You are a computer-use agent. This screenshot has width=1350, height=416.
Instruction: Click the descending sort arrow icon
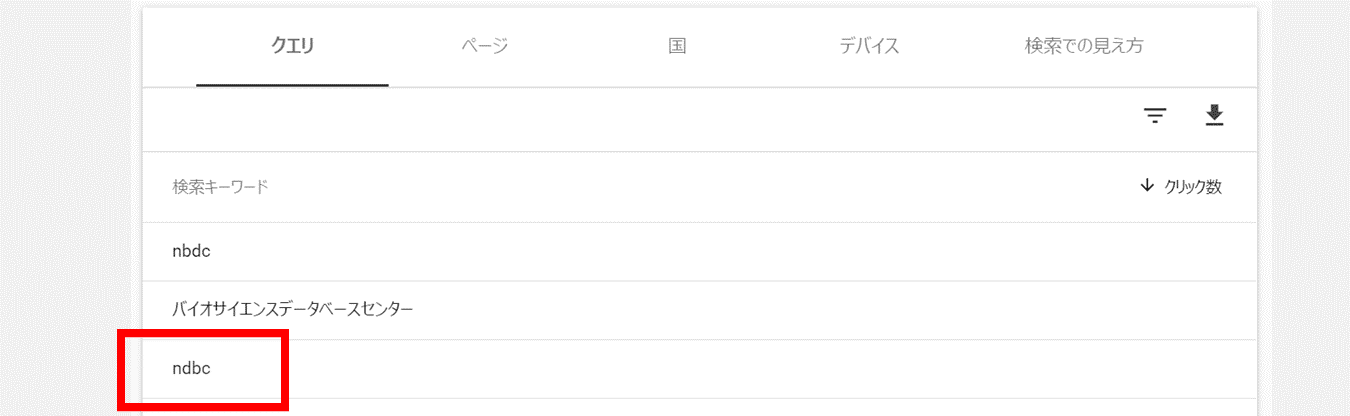click(1147, 186)
